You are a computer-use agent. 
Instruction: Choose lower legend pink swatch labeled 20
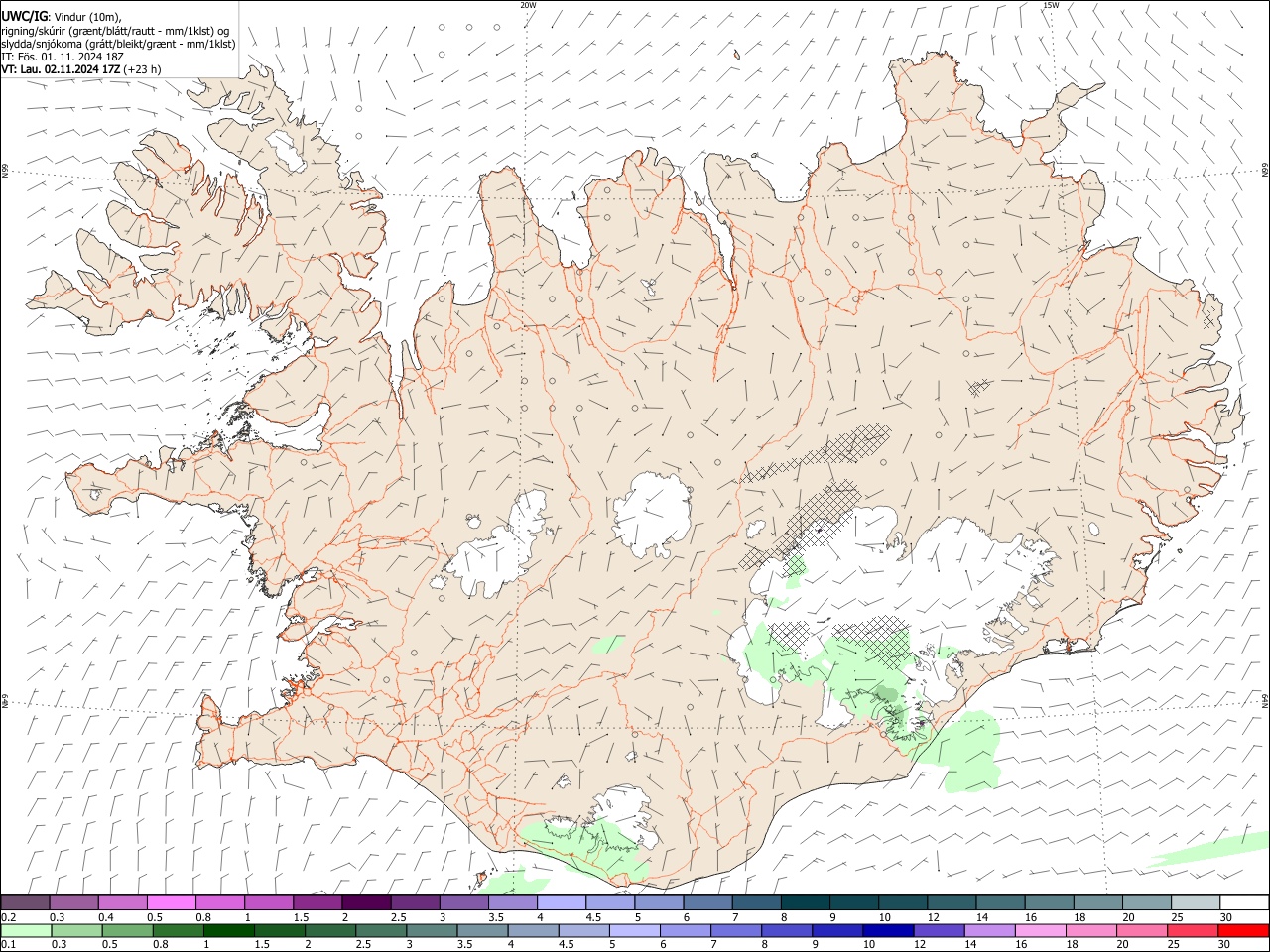pyautogui.click(x=1141, y=930)
